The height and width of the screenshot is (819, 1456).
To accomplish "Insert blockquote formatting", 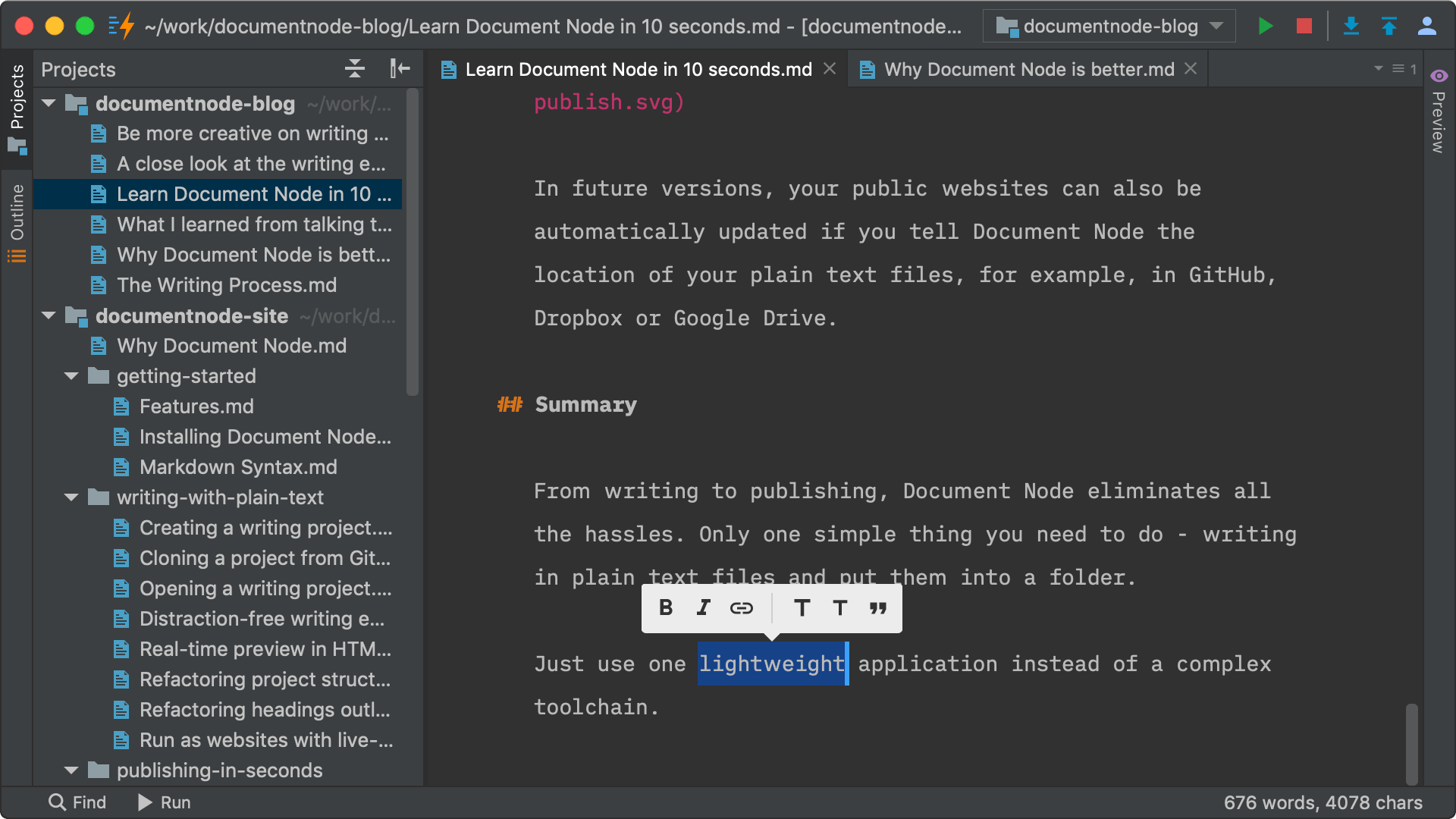I will pos(877,608).
